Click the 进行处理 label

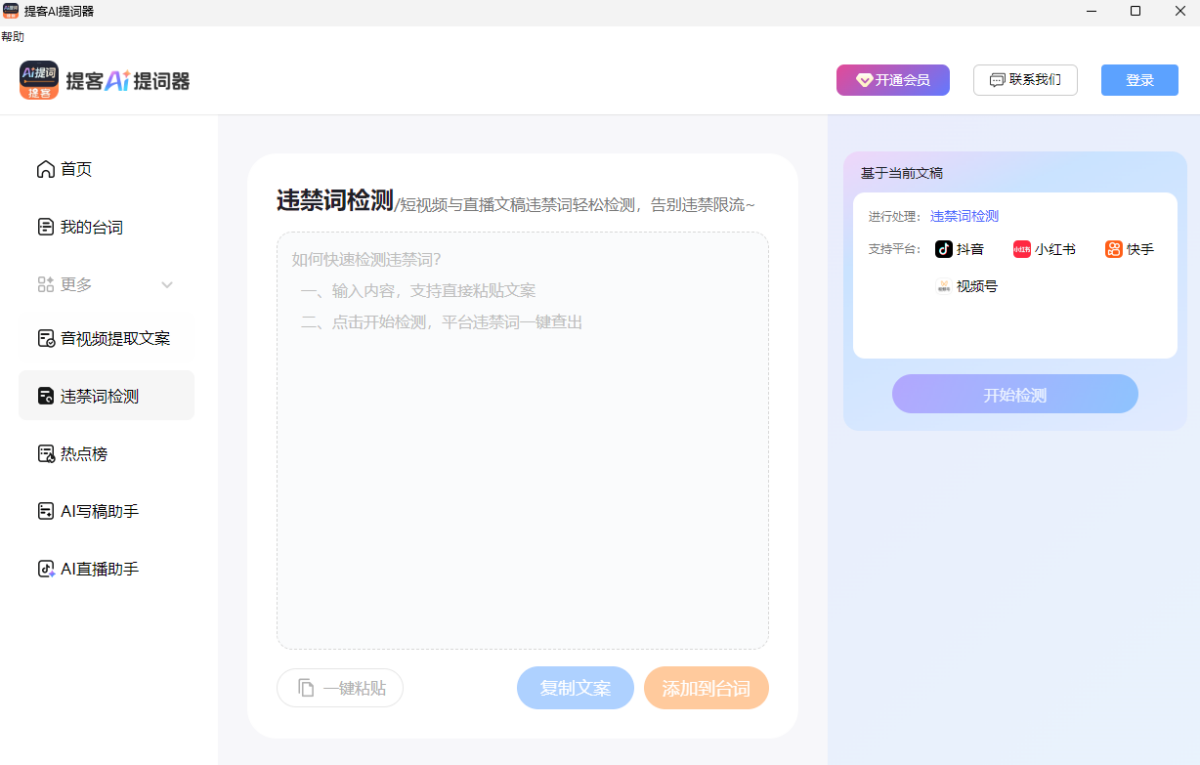click(895, 216)
